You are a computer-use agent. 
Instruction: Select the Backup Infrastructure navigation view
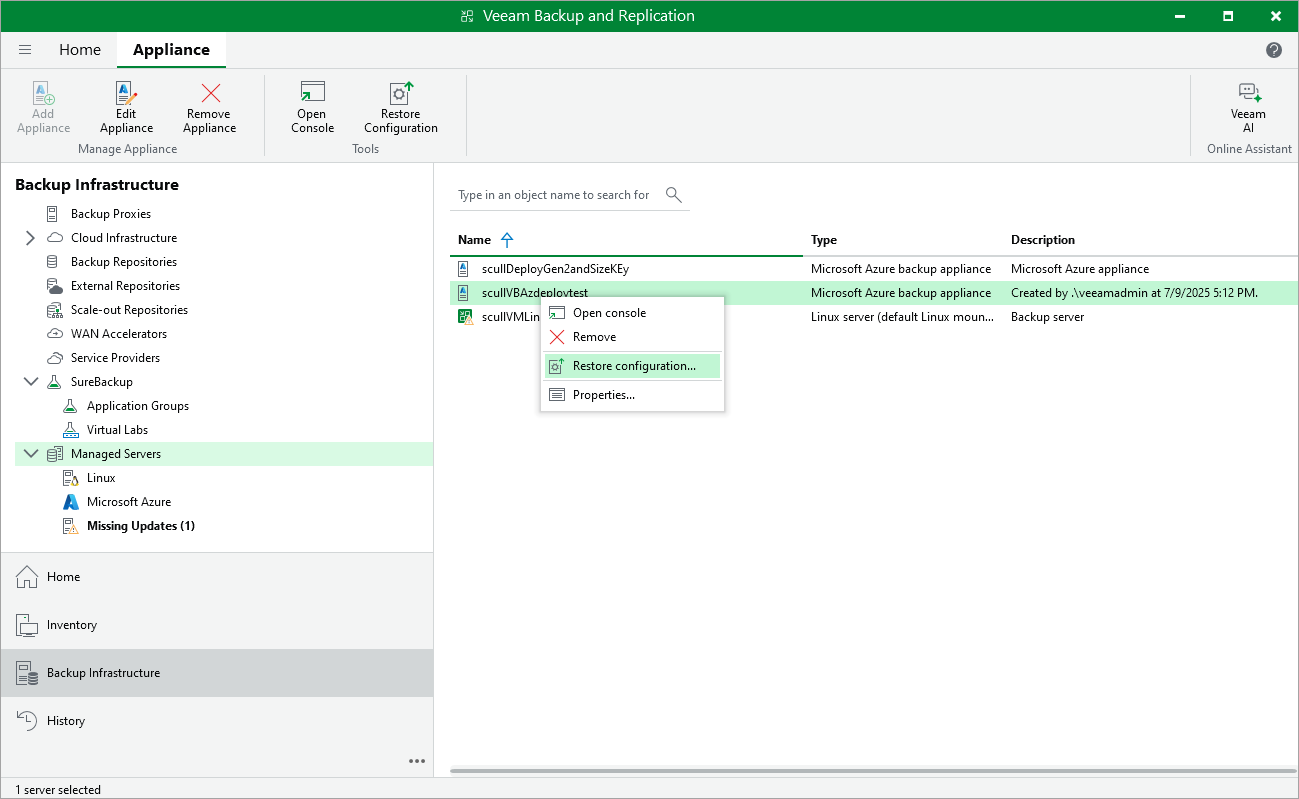(x=217, y=673)
